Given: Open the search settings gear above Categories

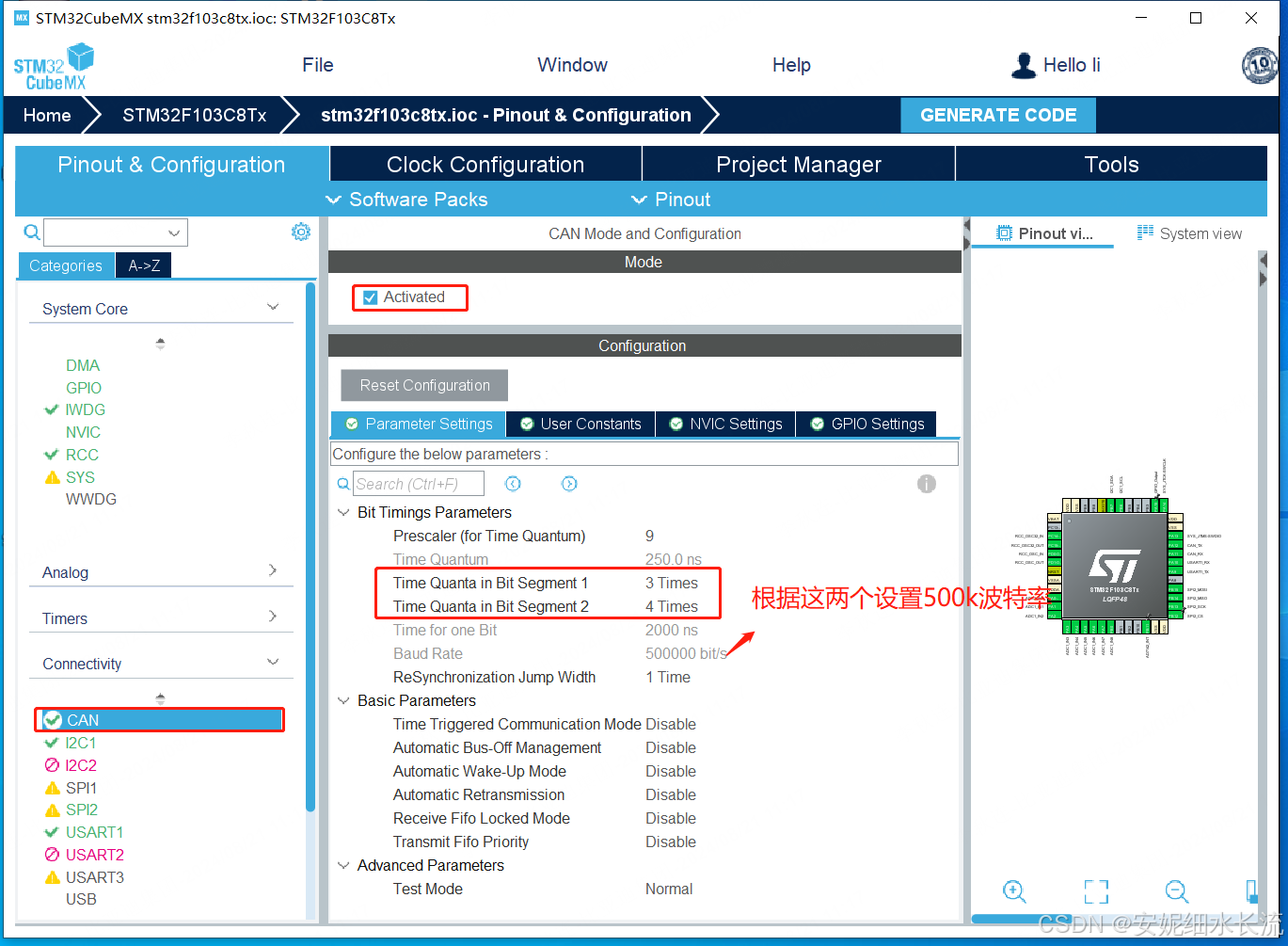Looking at the screenshot, I should click(300, 232).
